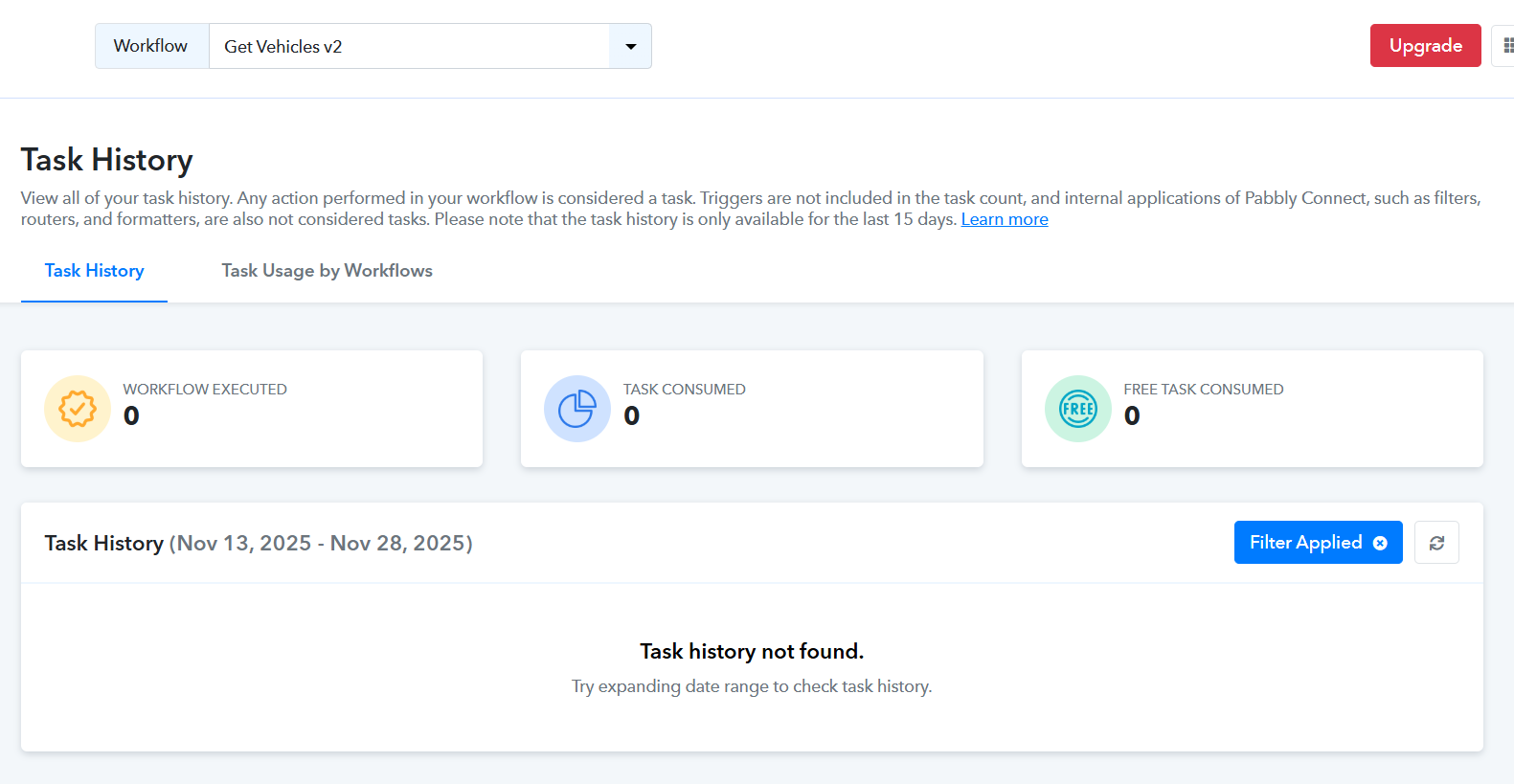Click the Workflow Executed badge icon
This screenshot has height=784, width=1514.
78,409
